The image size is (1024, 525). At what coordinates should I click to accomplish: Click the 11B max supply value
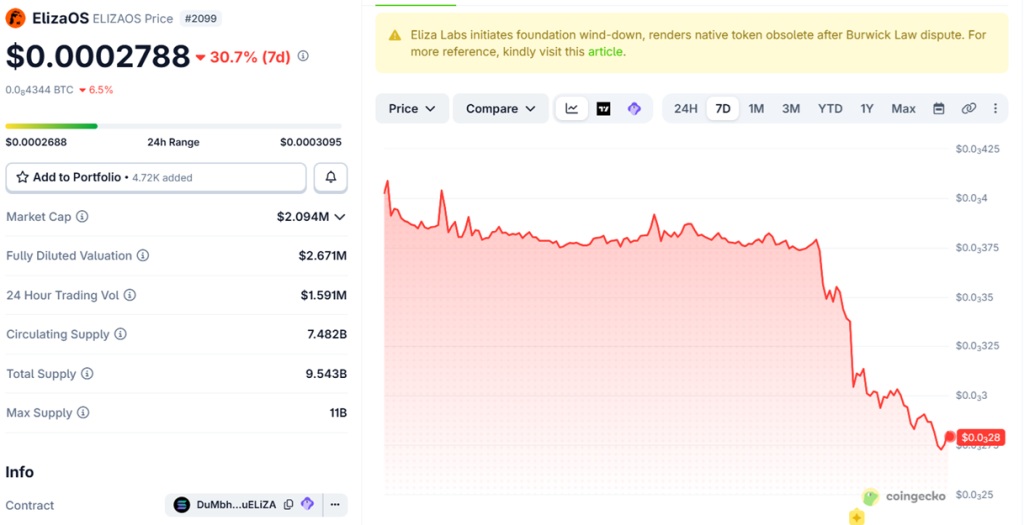338,413
